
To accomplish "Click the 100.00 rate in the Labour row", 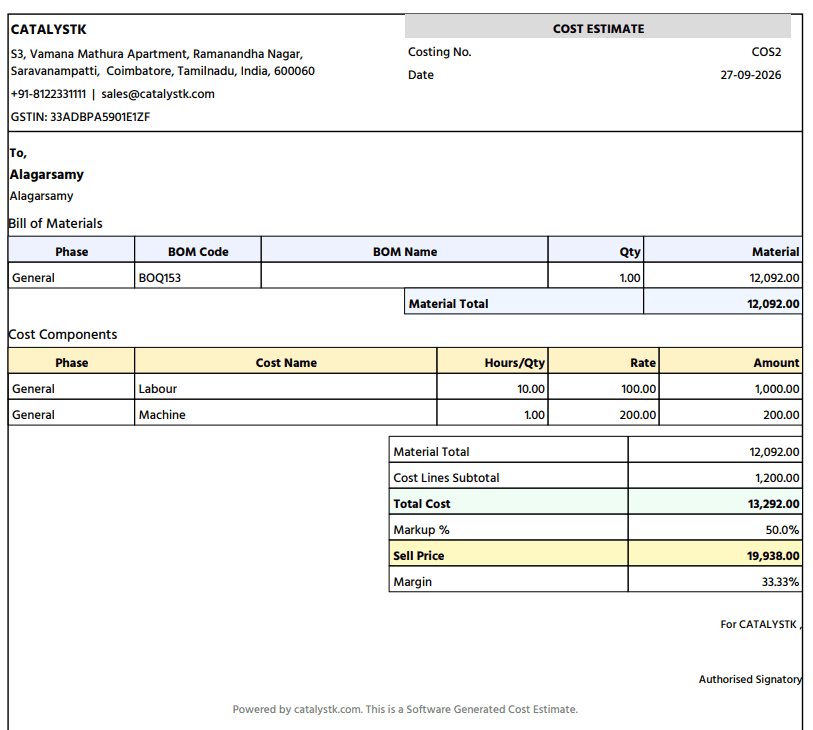I will [x=638, y=389].
